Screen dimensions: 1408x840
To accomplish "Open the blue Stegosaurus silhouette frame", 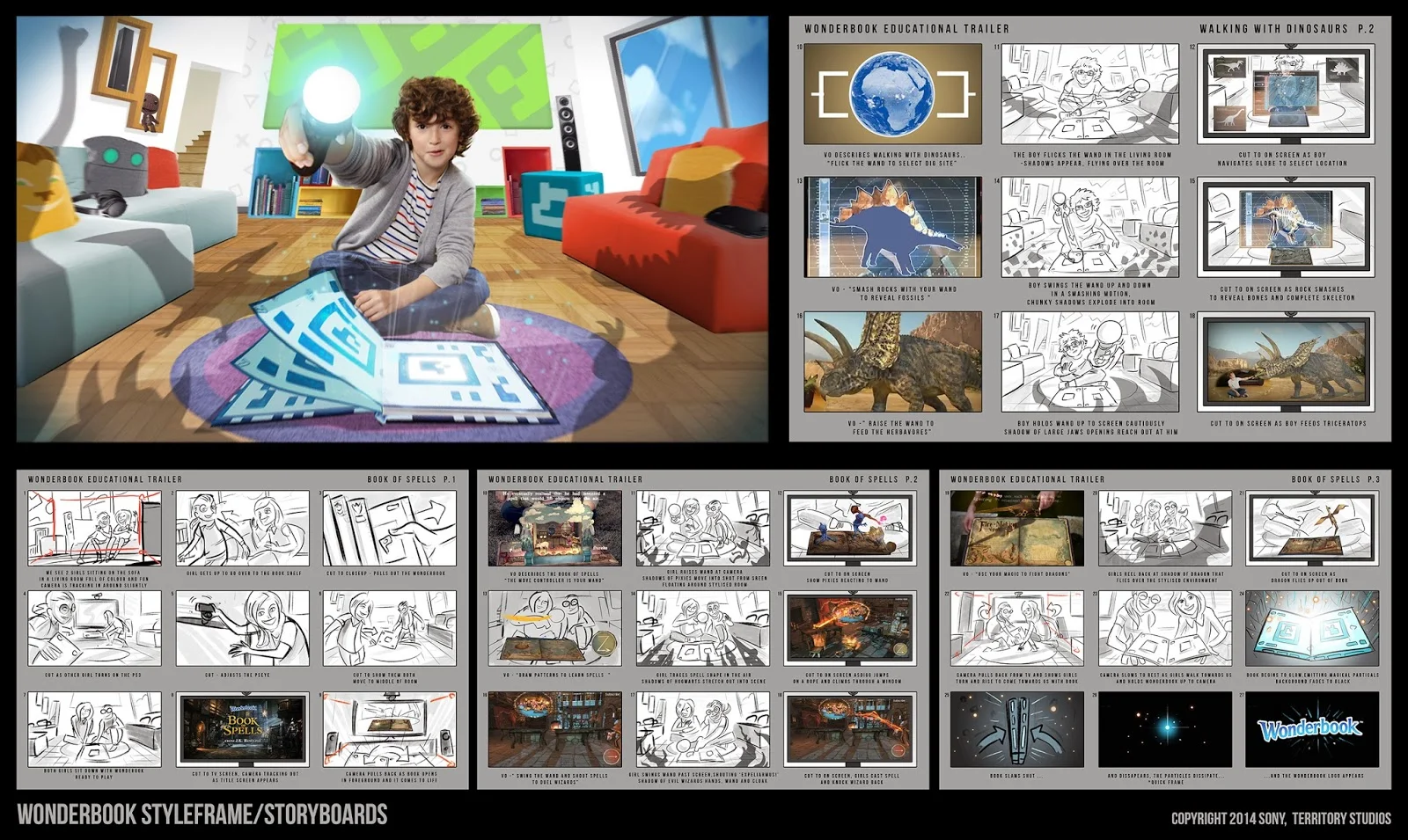I will [x=892, y=227].
